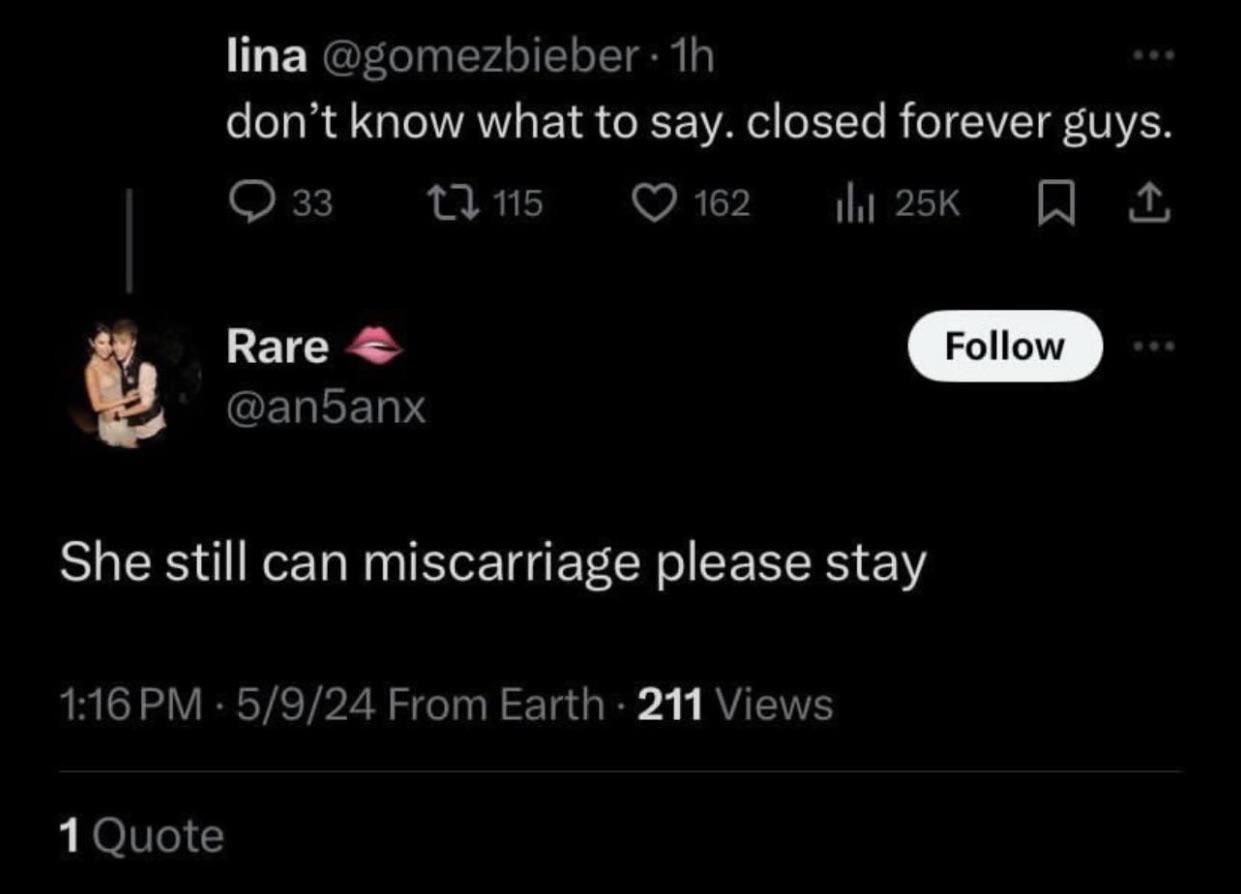Viewport: 1241px width, 894px height.
Task: Open the Rare profile picture
Action: click(132, 383)
